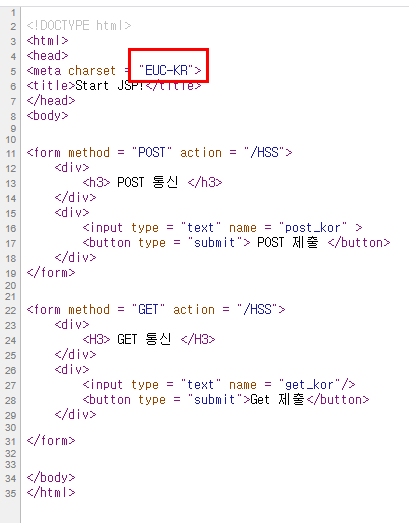
Task: Click the </div> tag on line 29
Action: 75,415
